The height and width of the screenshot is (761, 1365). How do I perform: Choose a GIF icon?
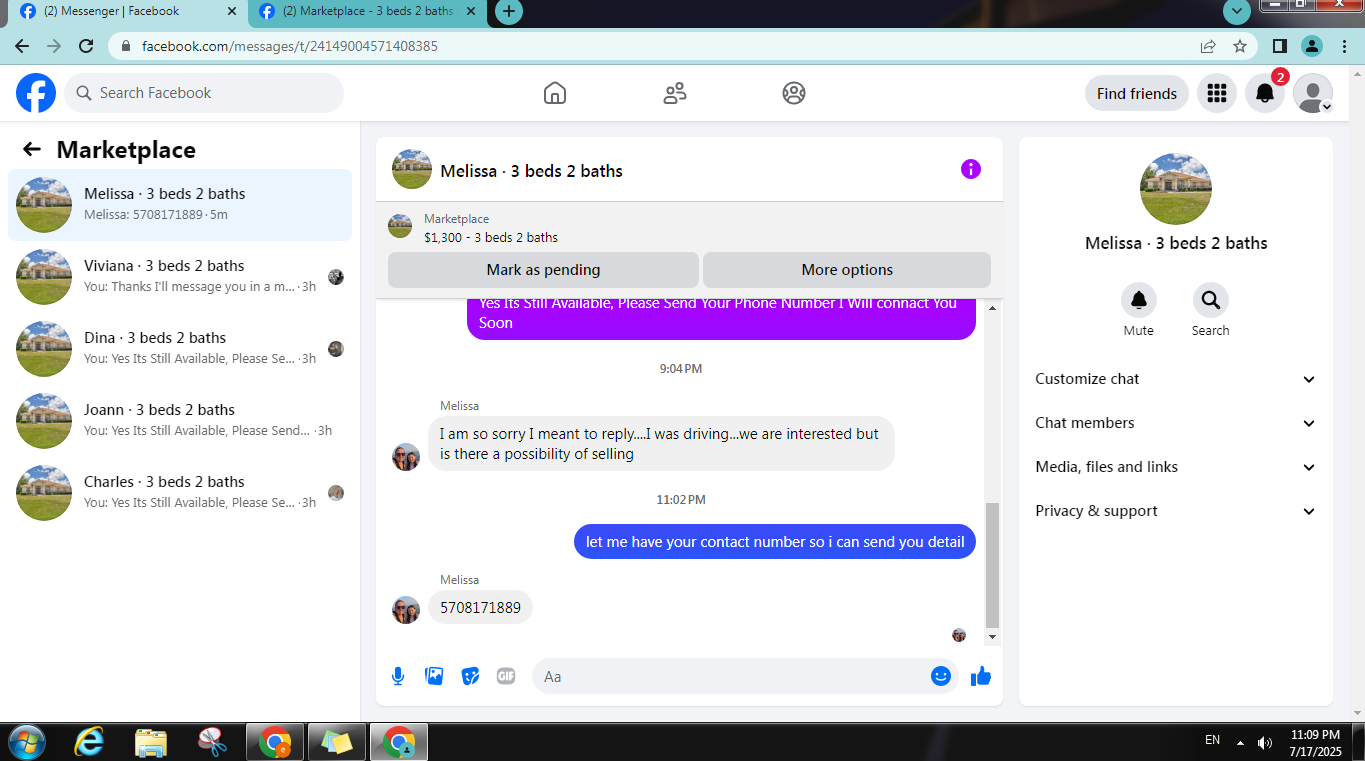click(506, 676)
